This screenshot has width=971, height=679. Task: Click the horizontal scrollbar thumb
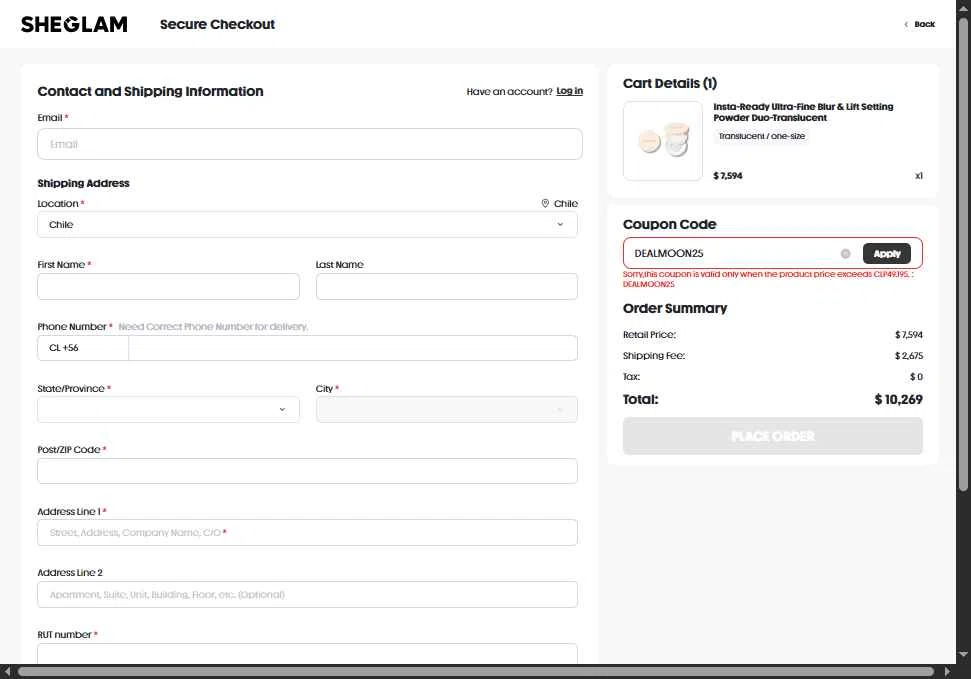(476, 672)
